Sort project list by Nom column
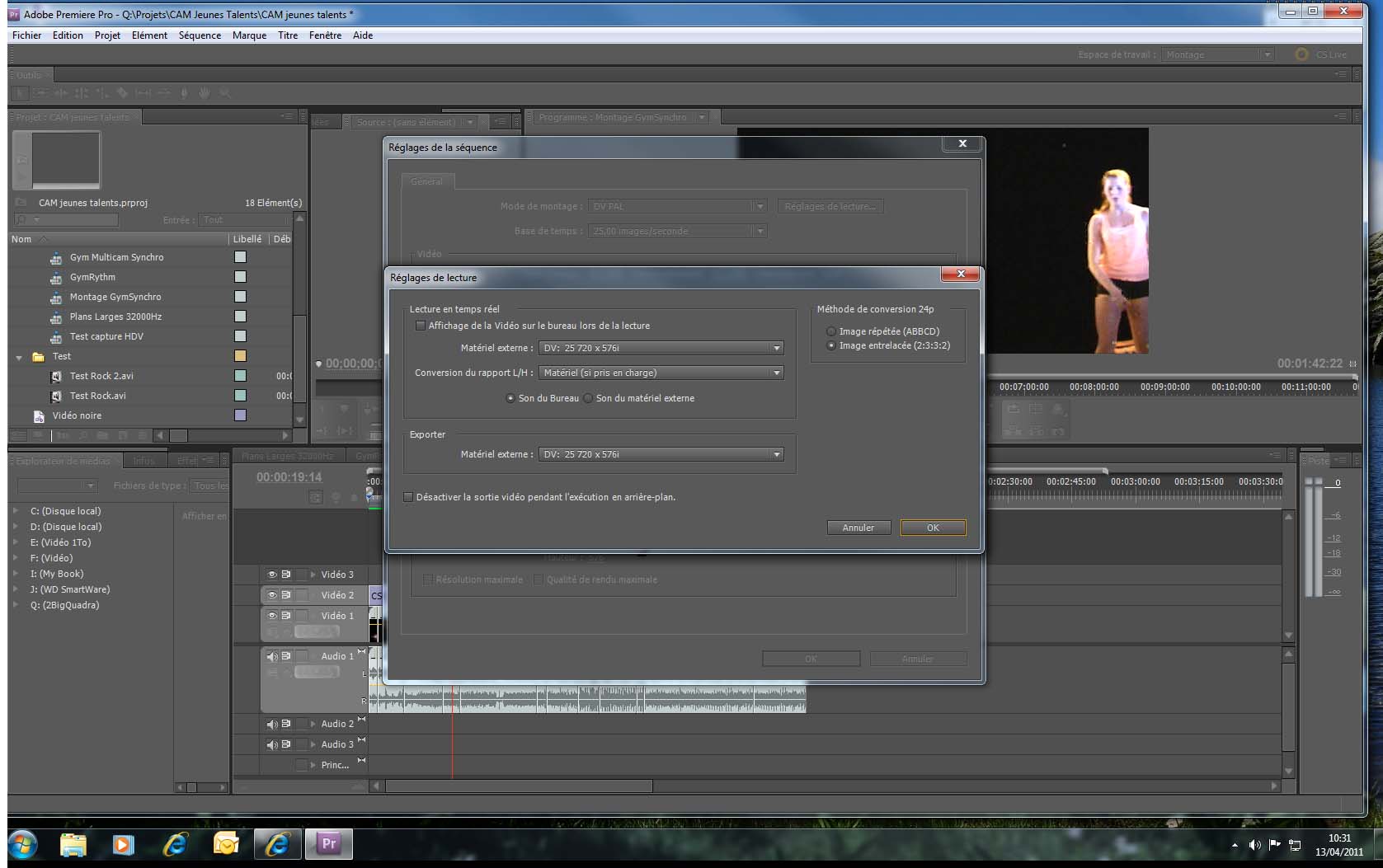Viewport: 1383px width, 868px height. (21, 239)
